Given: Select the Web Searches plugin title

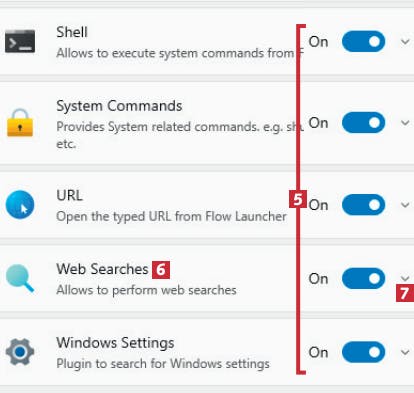Looking at the screenshot, I should 102,269.
